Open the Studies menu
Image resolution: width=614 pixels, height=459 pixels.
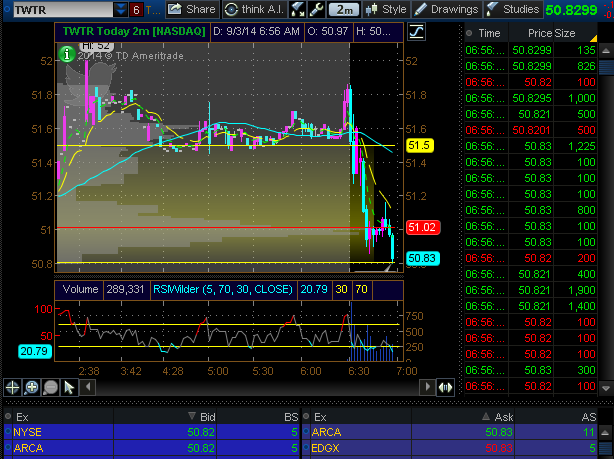[x=513, y=9]
